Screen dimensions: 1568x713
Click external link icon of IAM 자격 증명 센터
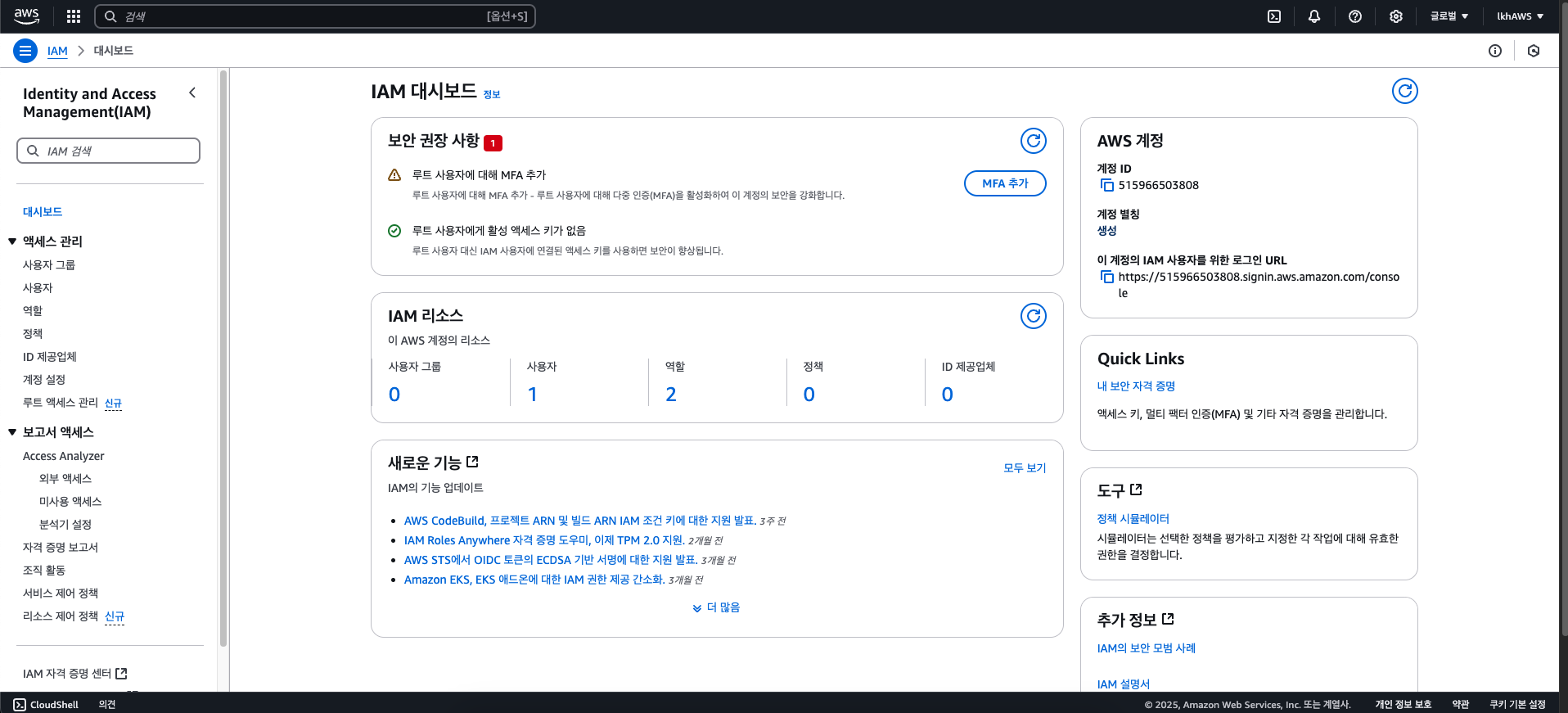coord(121,673)
